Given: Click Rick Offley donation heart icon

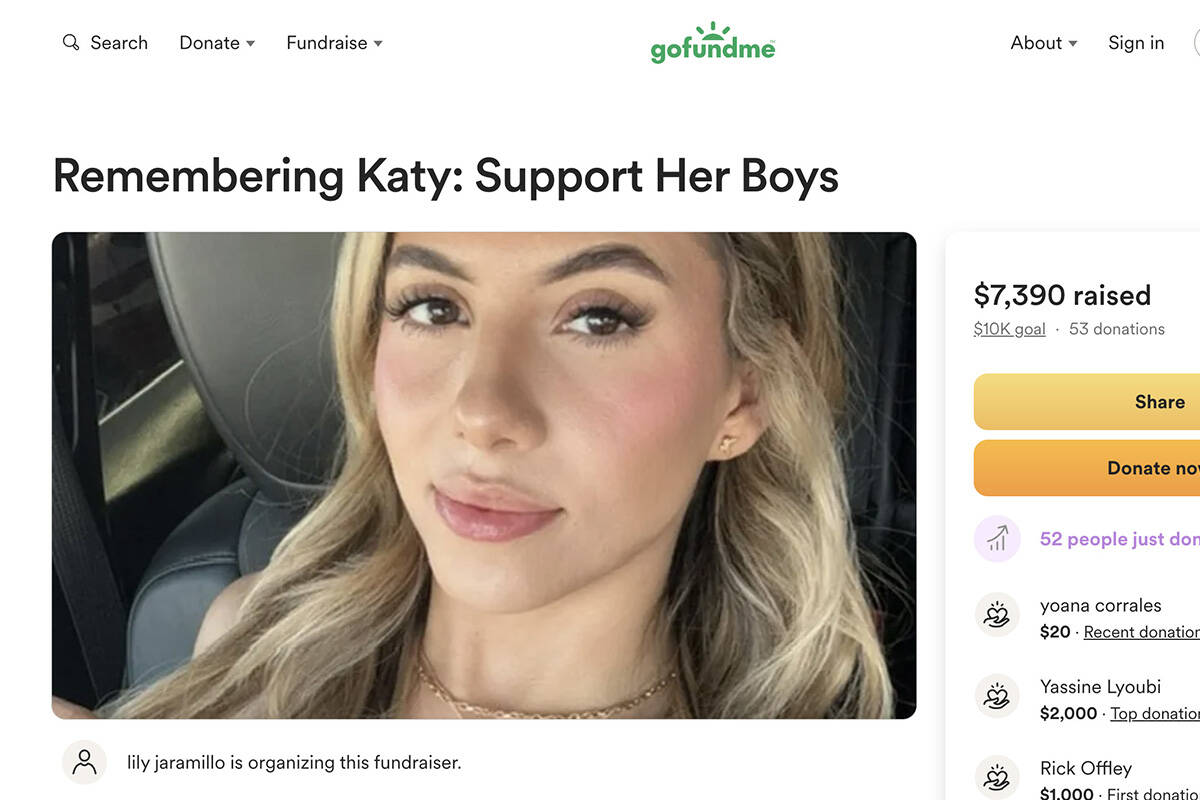Looking at the screenshot, I should point(997,776).
